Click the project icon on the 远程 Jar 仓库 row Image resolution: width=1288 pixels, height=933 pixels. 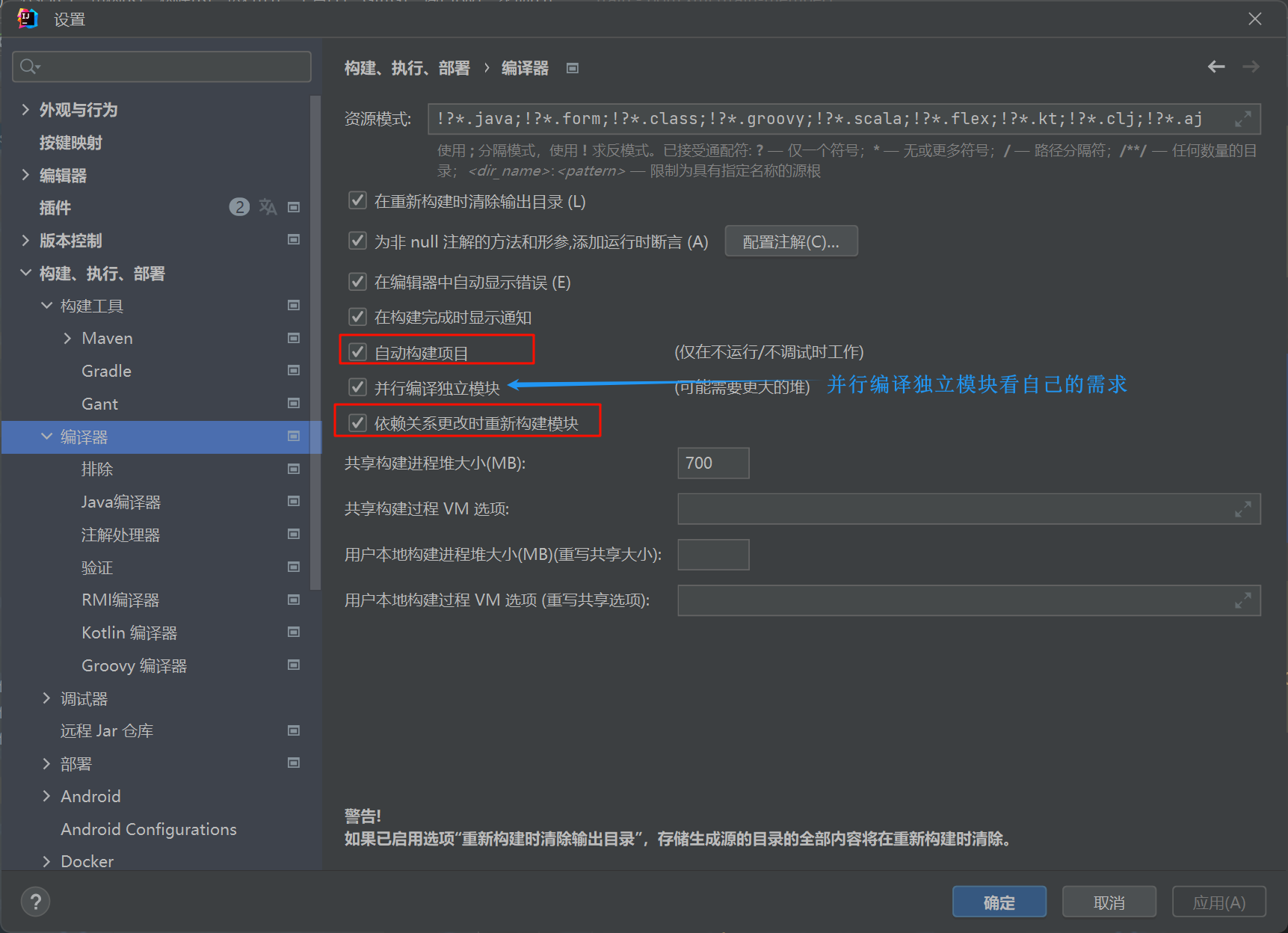pyautogui.click(x=294, y=730)
